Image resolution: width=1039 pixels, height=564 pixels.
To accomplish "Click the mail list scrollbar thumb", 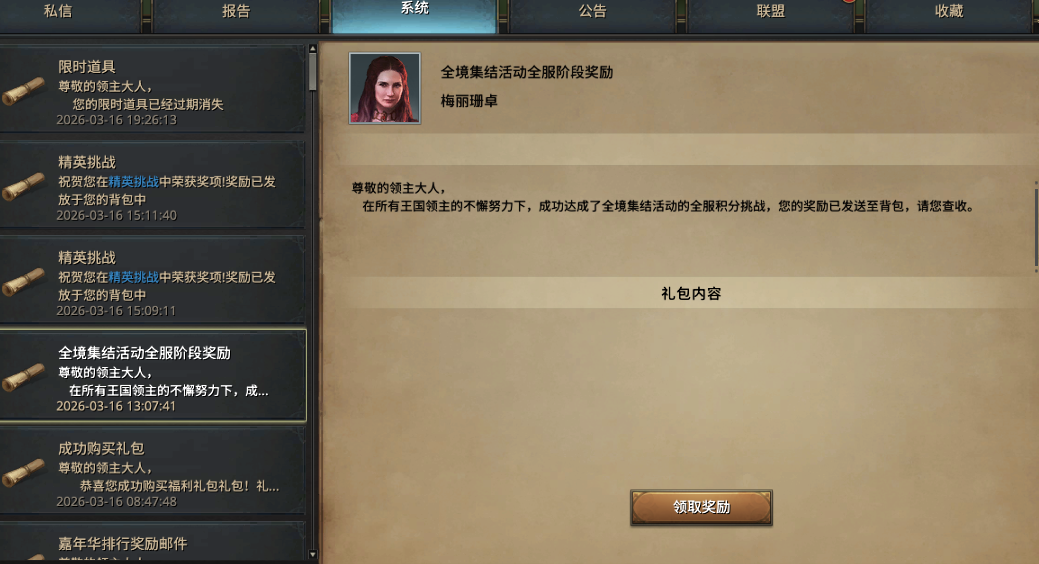I will [x=313, y=72].
